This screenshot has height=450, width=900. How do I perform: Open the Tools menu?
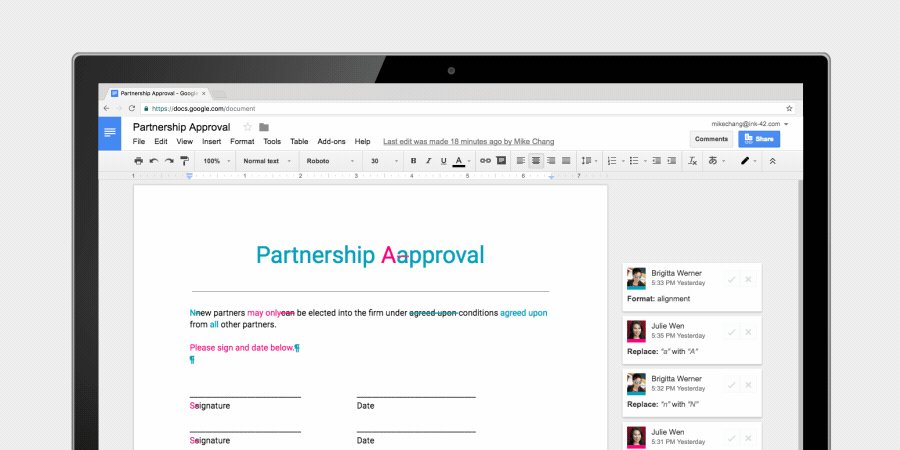[x=272, y=141]
